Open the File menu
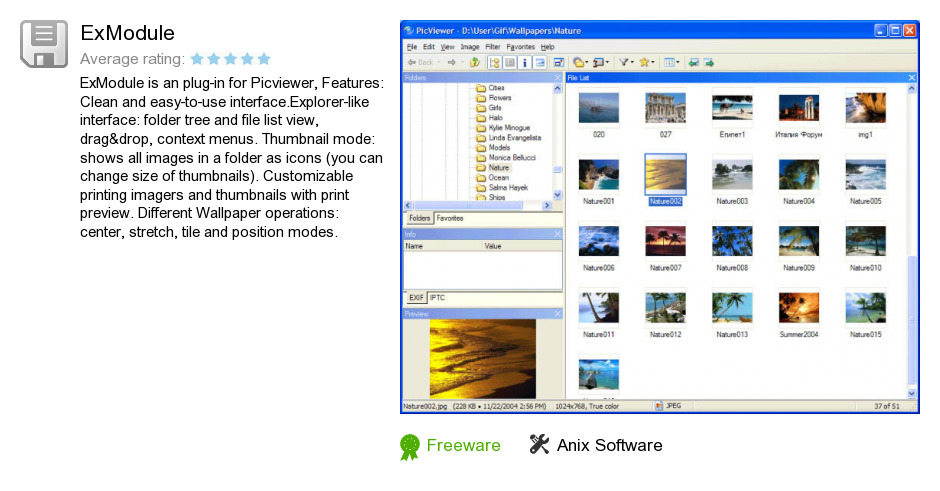This screenshot has height=491, width=940. point(412,47)
